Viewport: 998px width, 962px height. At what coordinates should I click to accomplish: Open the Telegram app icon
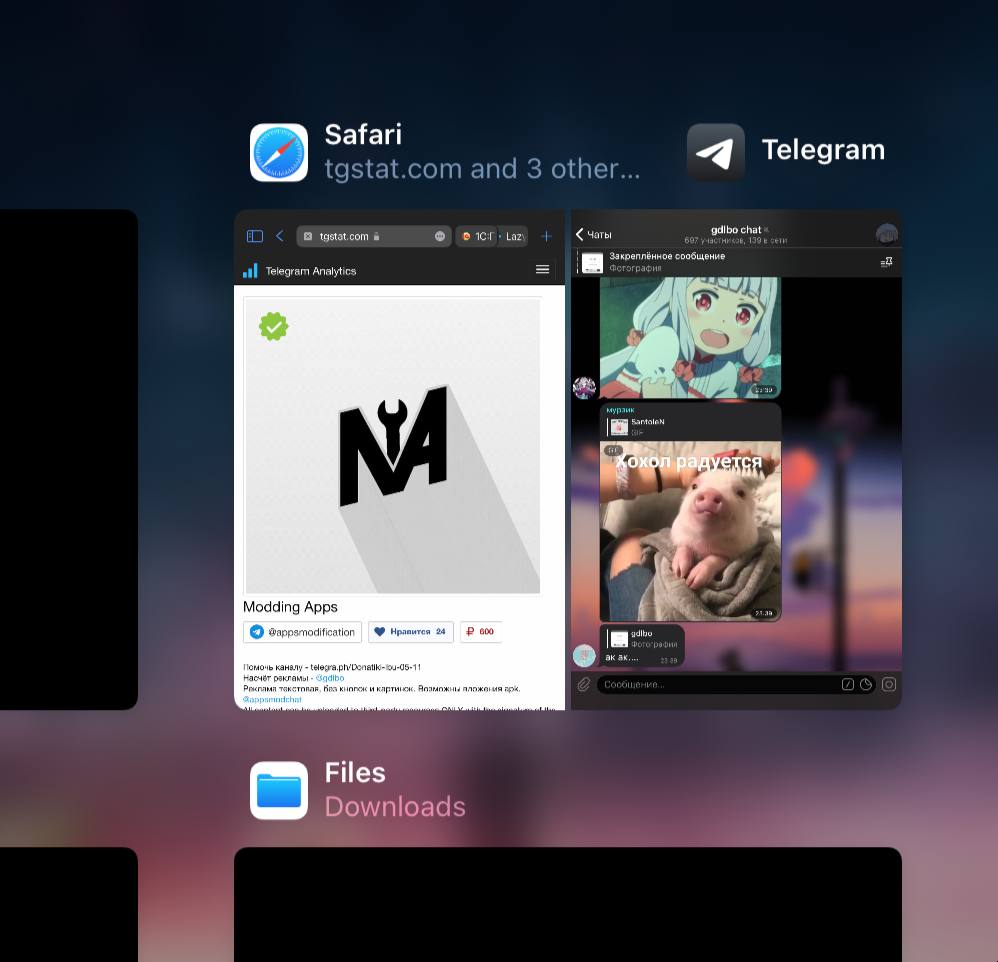click(x=715, y=152)
